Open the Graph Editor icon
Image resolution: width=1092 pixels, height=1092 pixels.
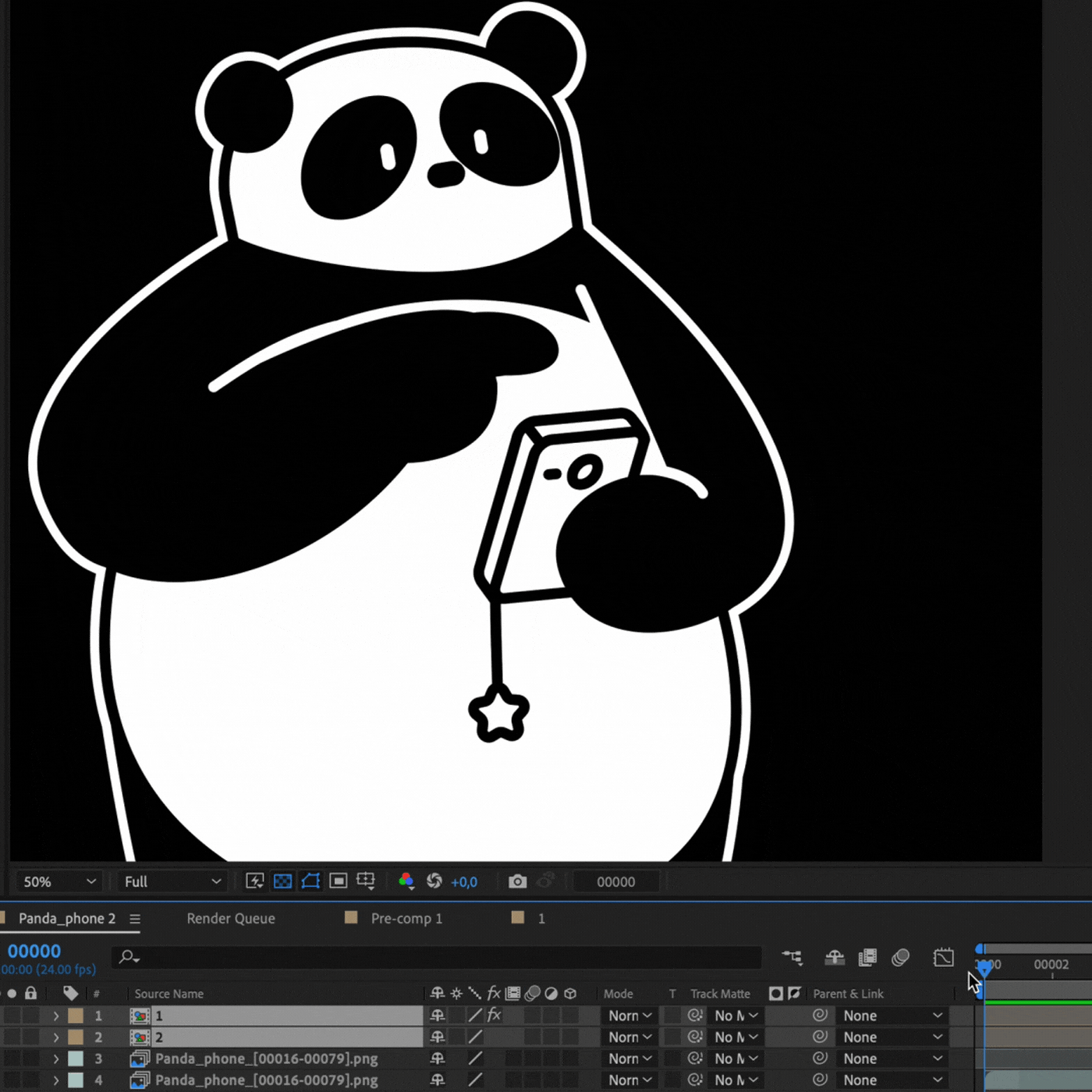943,957
